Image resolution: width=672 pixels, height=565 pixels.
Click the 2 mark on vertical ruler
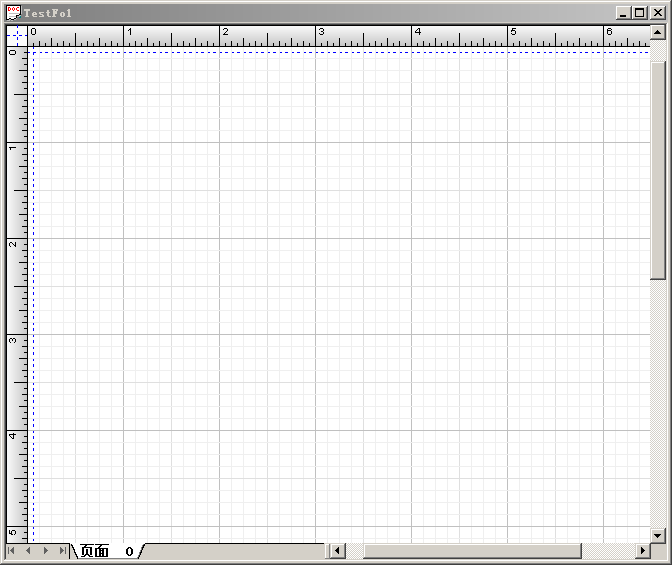pyautogui.click(x=13, y=244)
